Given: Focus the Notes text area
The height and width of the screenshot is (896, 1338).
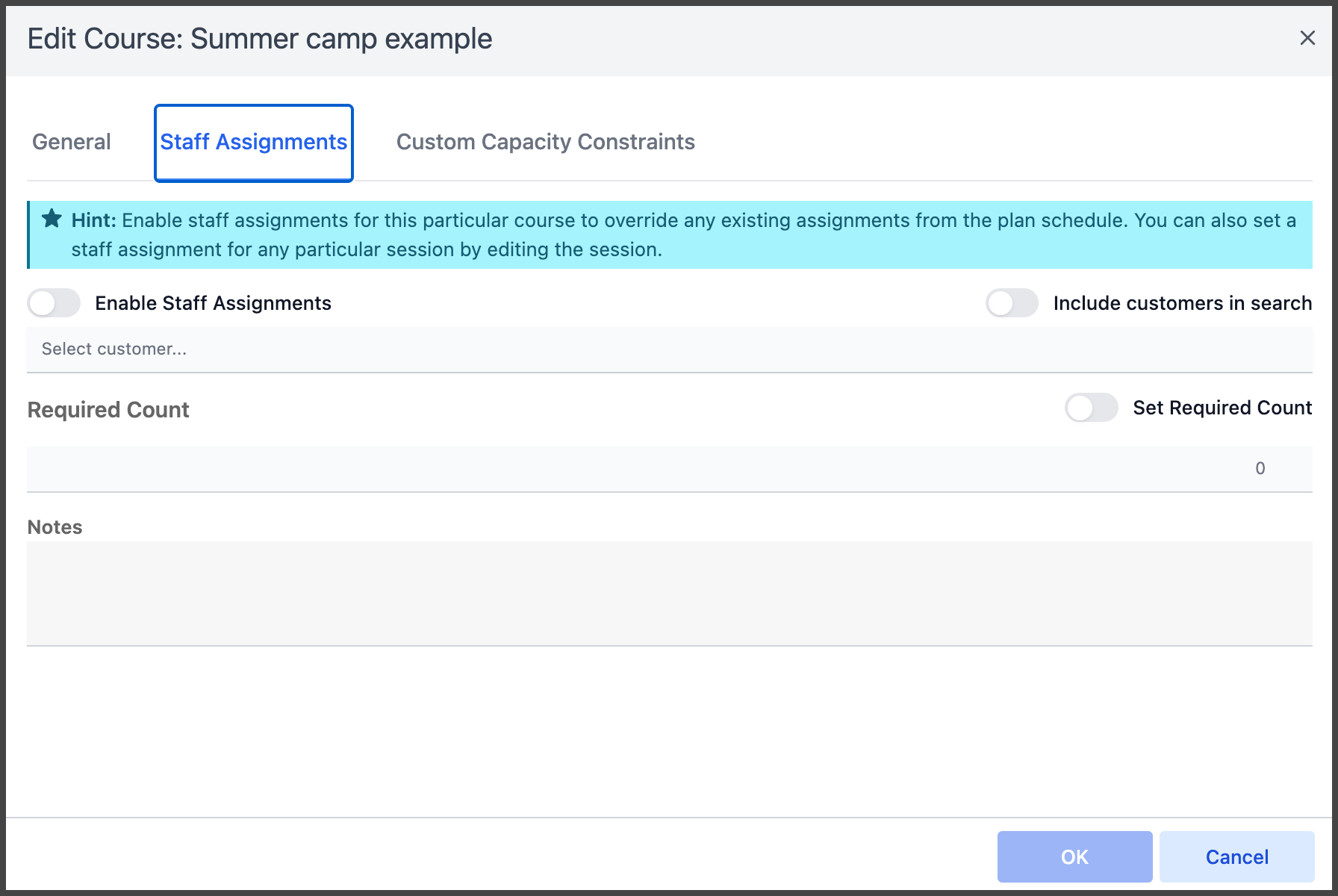Looking at the screenshot, I should [670, 594].
